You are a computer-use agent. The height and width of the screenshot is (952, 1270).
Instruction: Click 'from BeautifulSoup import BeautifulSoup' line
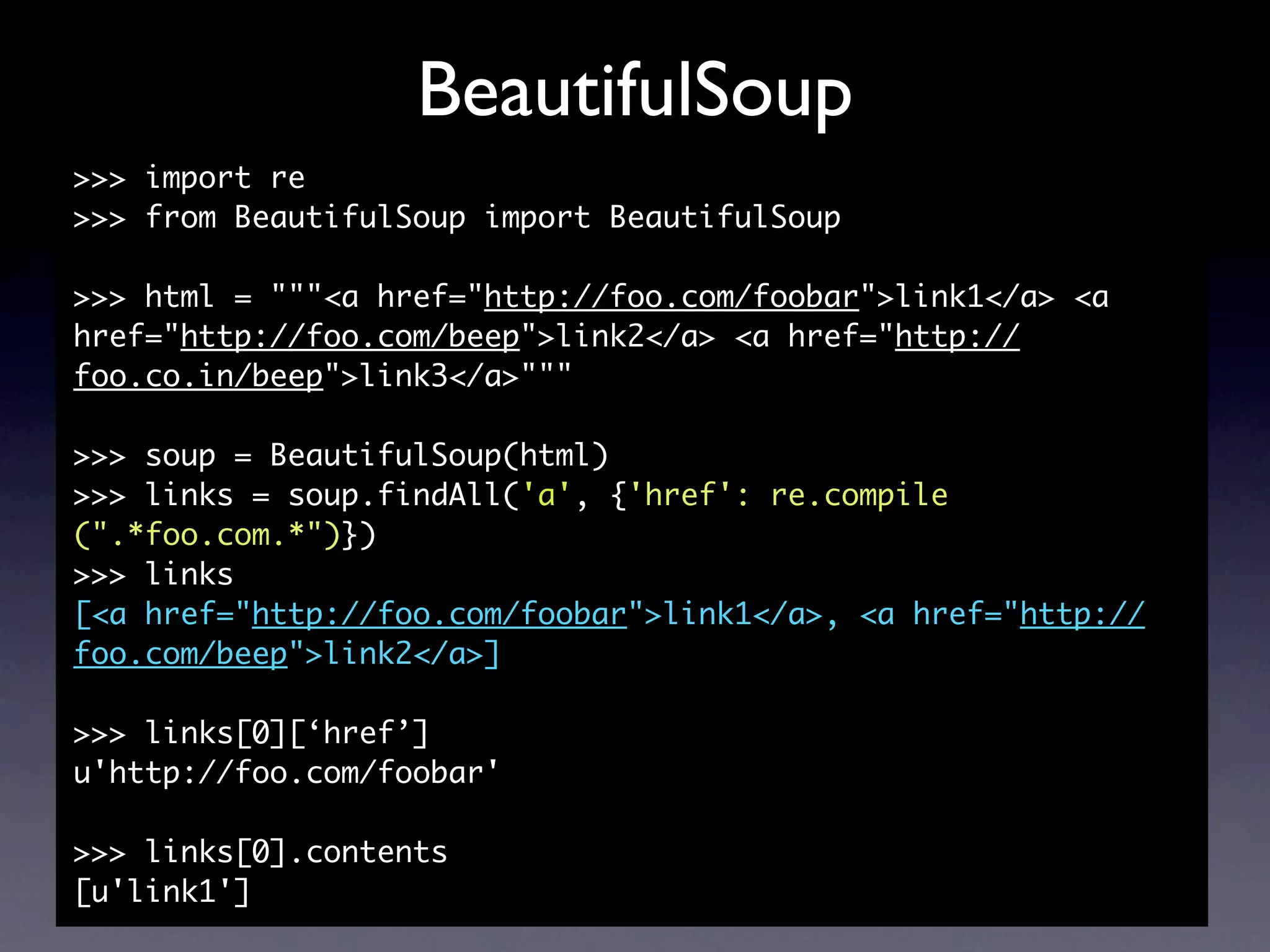click(x=457, y=218)
